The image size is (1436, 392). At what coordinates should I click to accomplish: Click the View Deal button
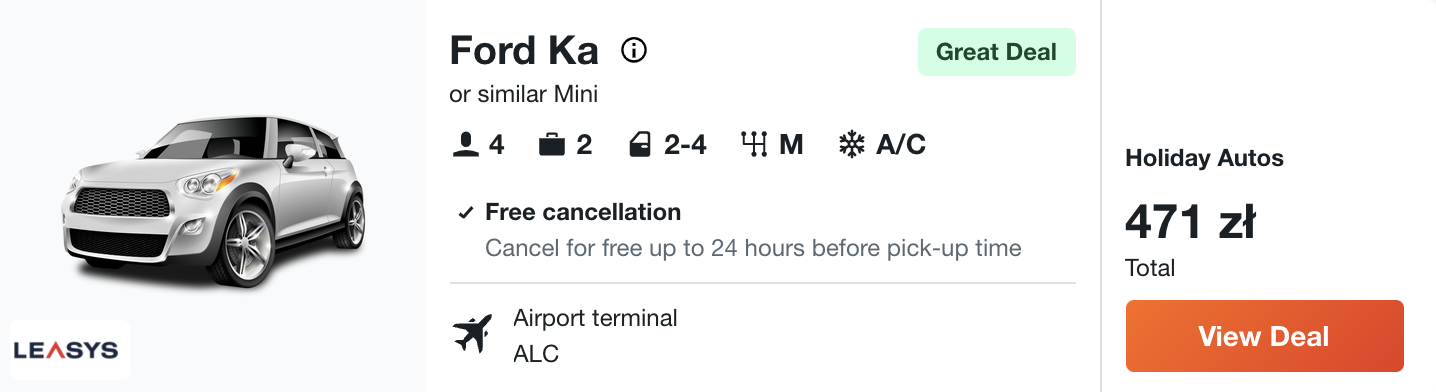click(1264, 336)
